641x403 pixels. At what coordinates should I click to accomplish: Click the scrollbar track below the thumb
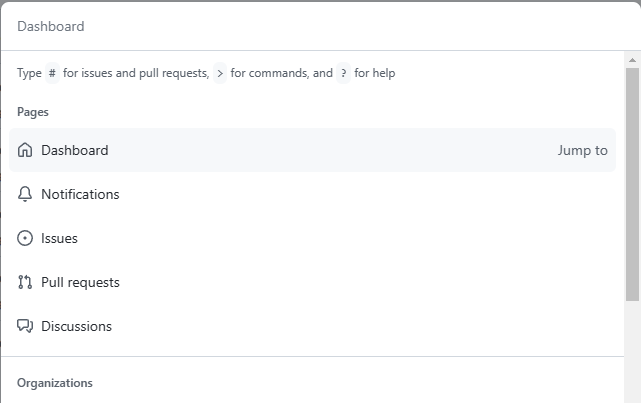click(632, 350)
